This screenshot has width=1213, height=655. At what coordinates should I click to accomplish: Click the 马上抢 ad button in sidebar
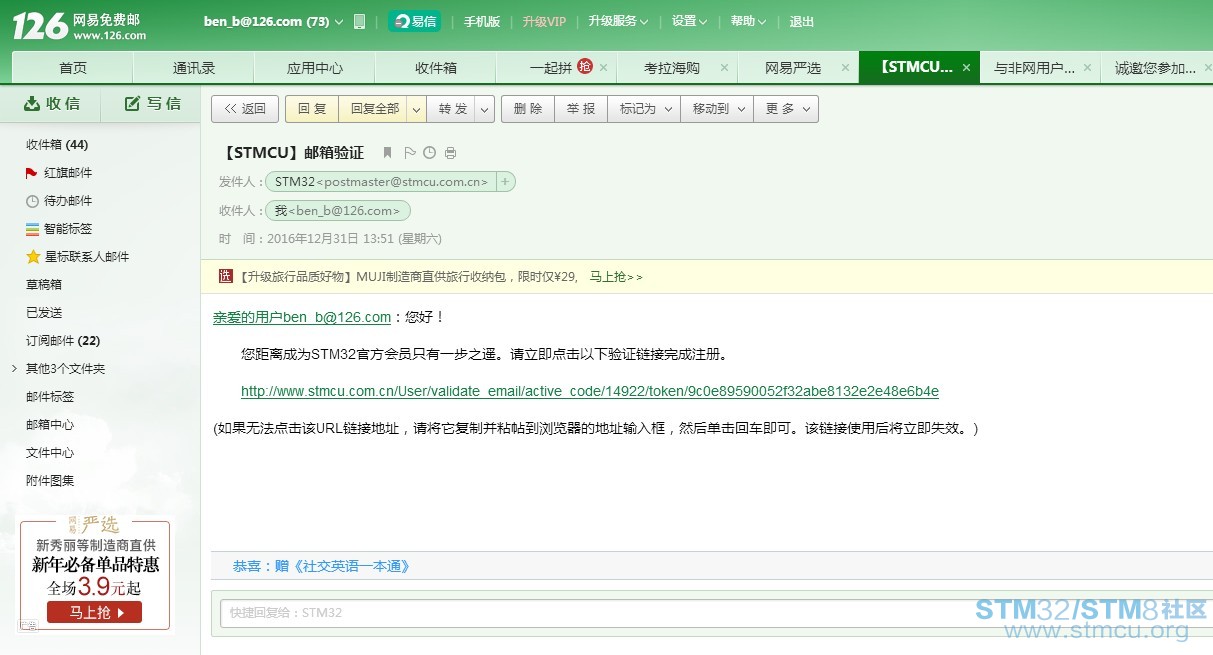tap(94, 612)
